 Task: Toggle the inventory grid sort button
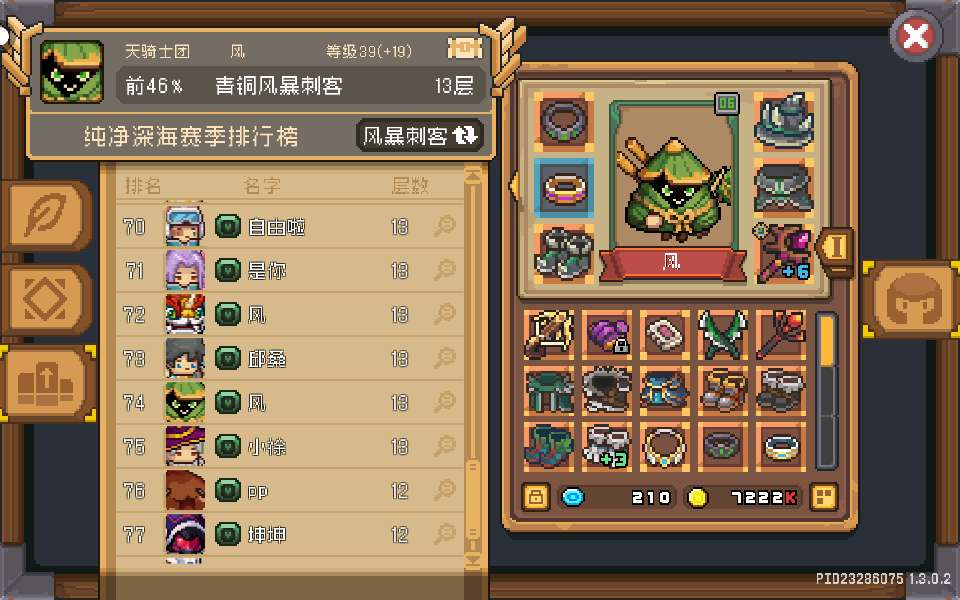823,497
